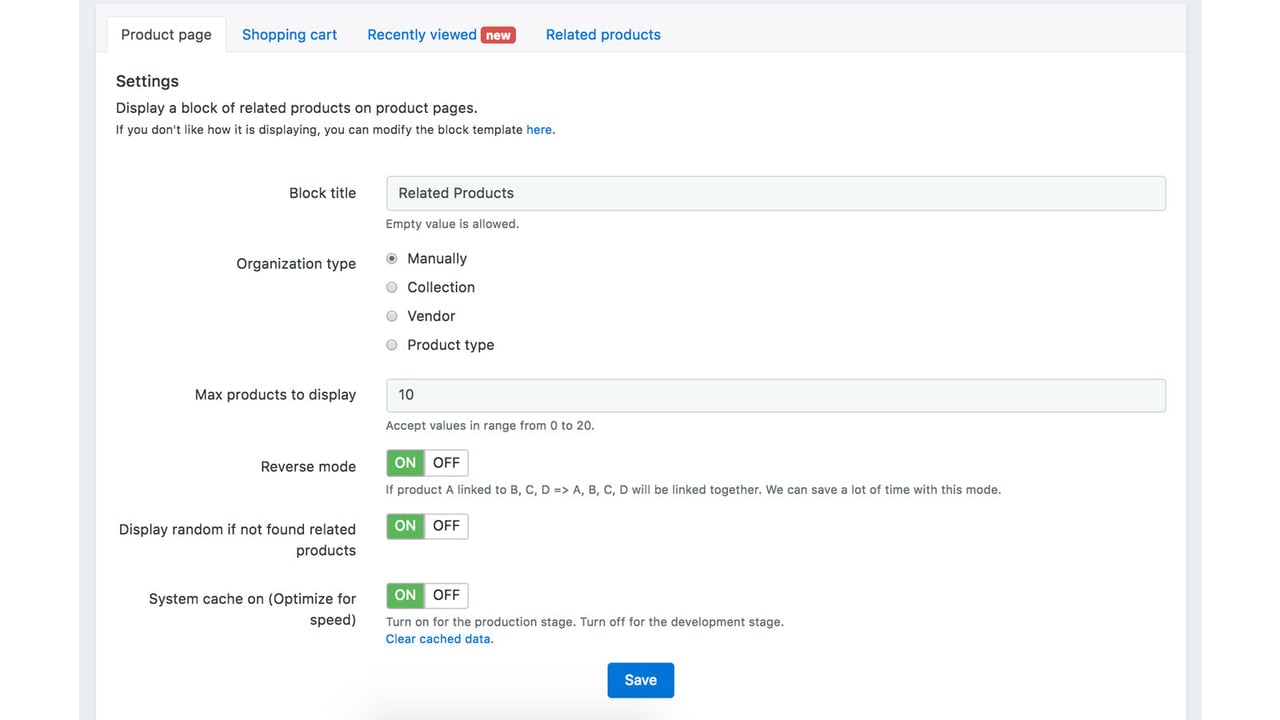The image size is (1280, 720).
Task: Select the Manually radio button
Action: 392,258
